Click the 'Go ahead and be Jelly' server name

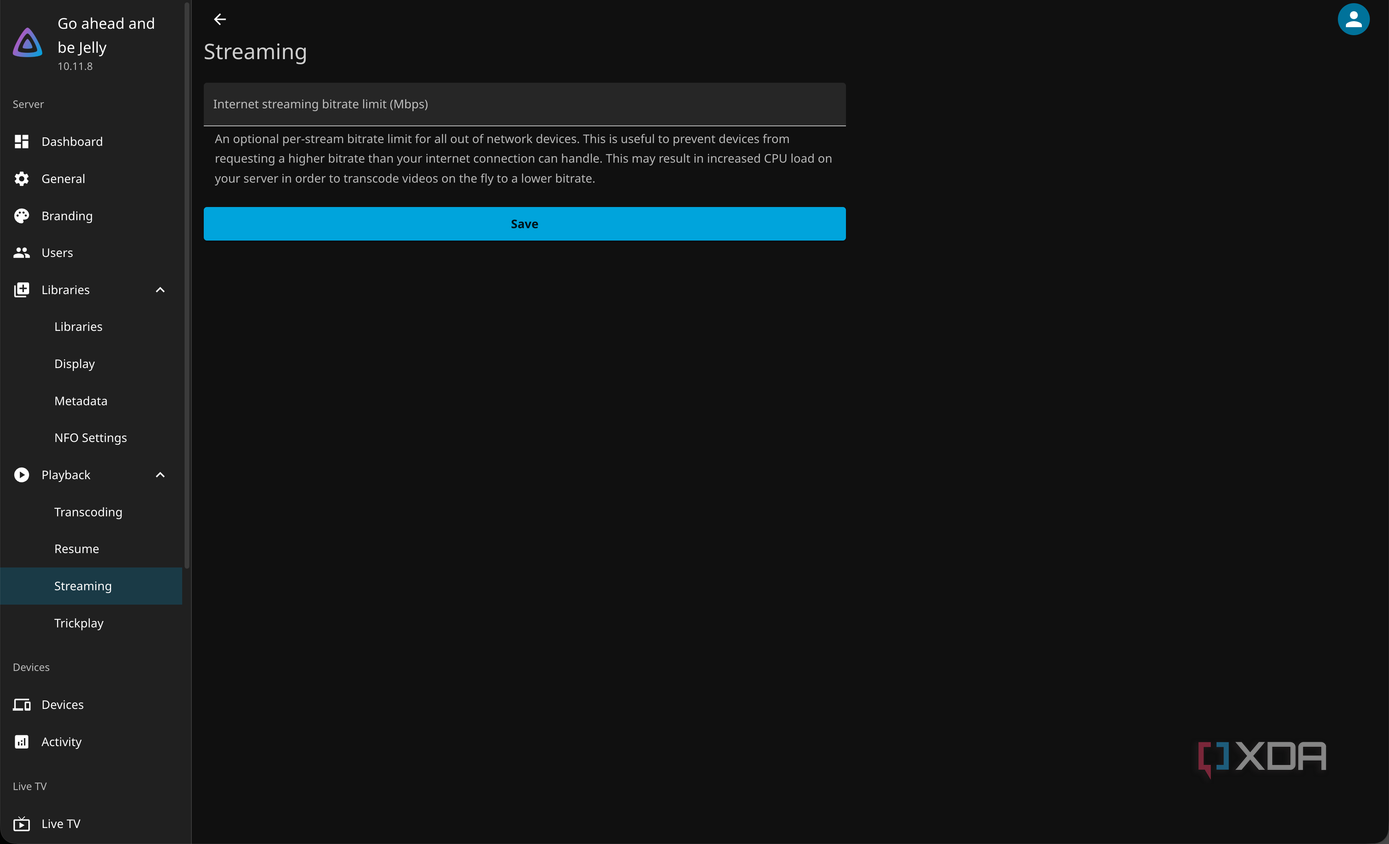click(x=106, y=35)
